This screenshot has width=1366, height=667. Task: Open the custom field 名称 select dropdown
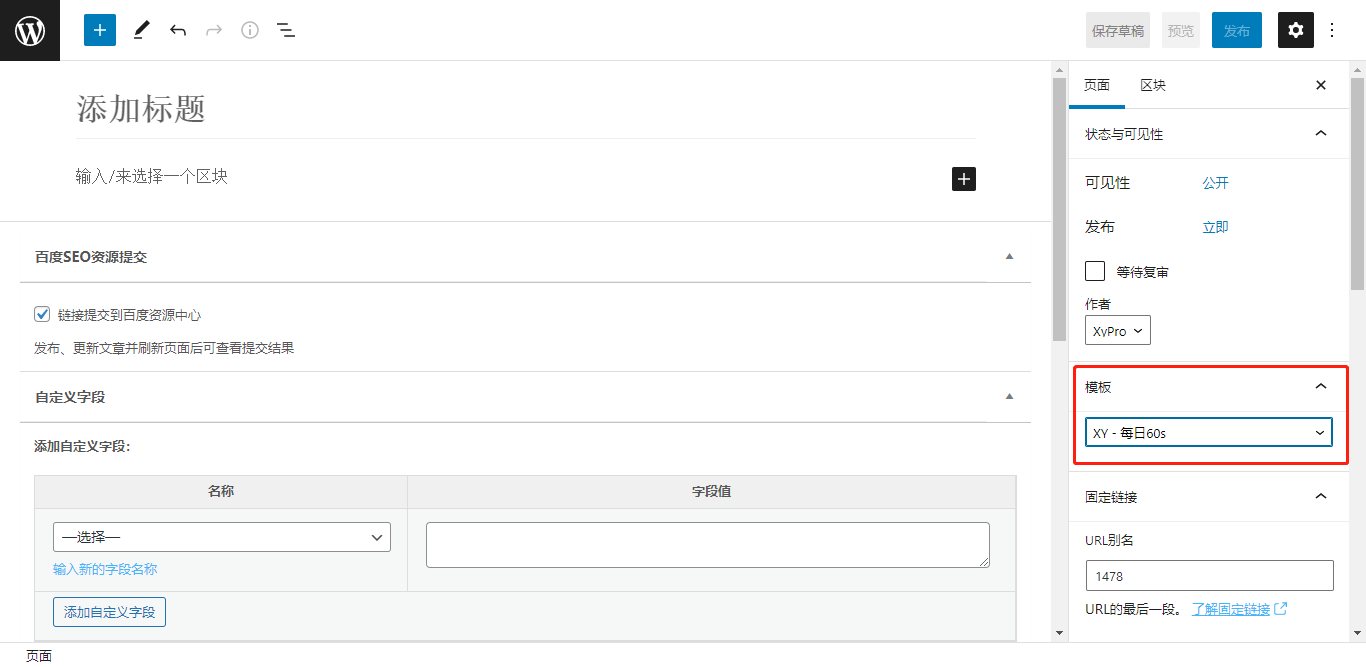pyautogui.click(x=221, y=537)
